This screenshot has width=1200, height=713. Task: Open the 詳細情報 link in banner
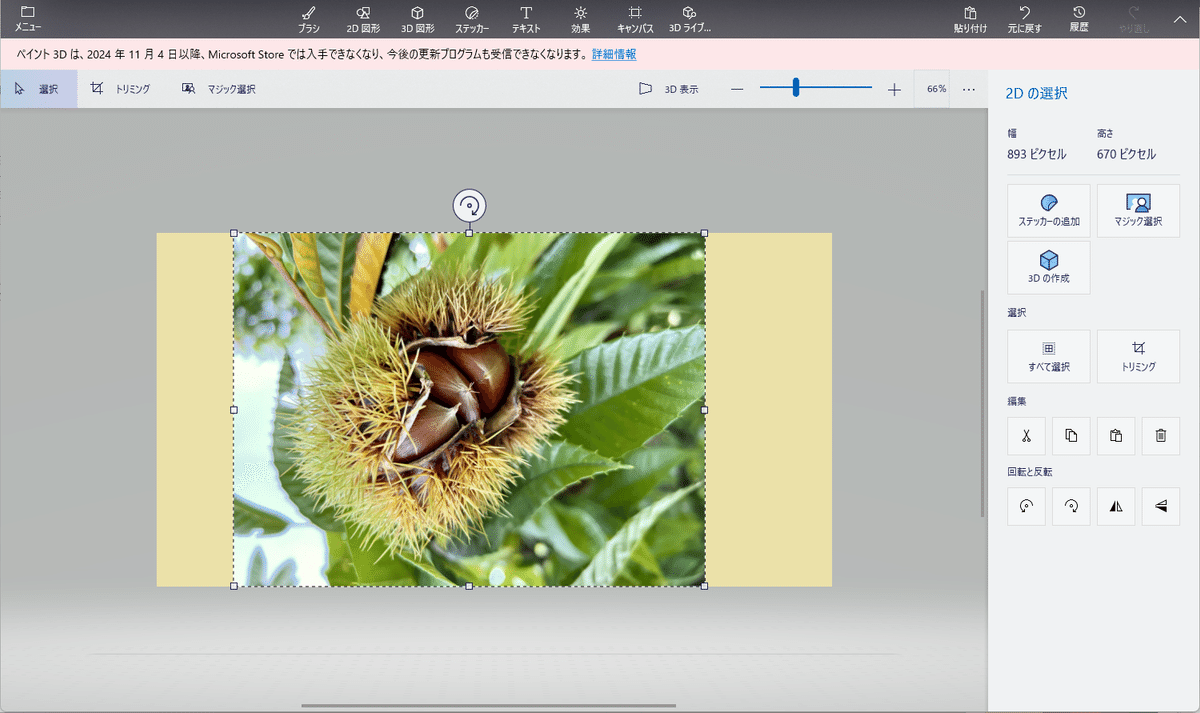tap(614, 54)
